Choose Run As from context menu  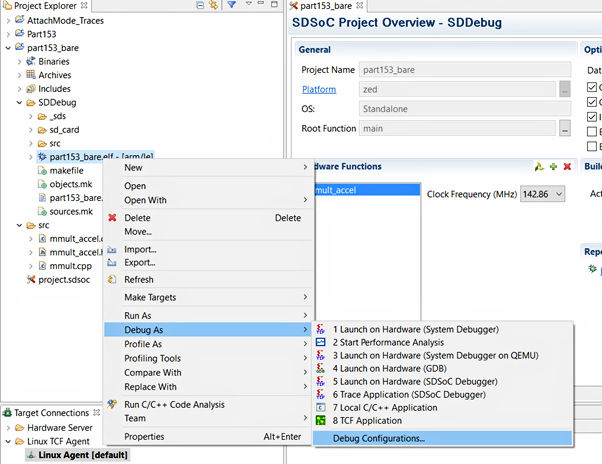click(208, 315)
